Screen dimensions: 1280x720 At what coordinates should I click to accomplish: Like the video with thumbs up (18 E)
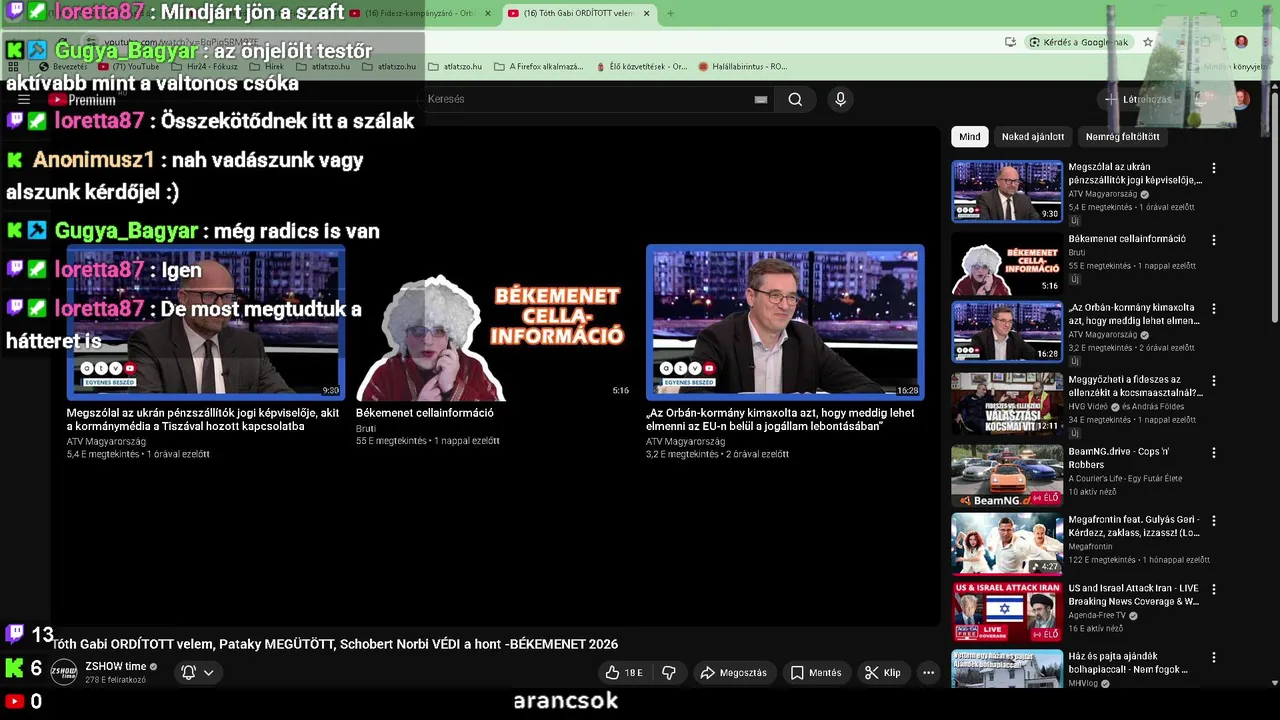pyautogui.click(x=623, y=673)
